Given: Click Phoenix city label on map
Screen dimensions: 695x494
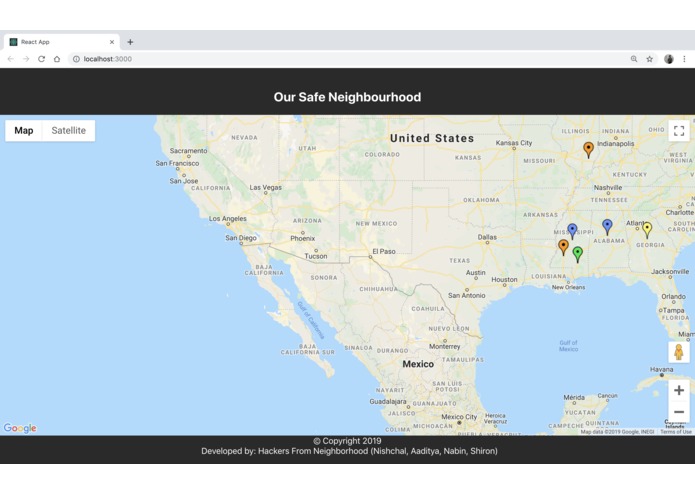Looking at the screenshot, I should pos(303,238).
